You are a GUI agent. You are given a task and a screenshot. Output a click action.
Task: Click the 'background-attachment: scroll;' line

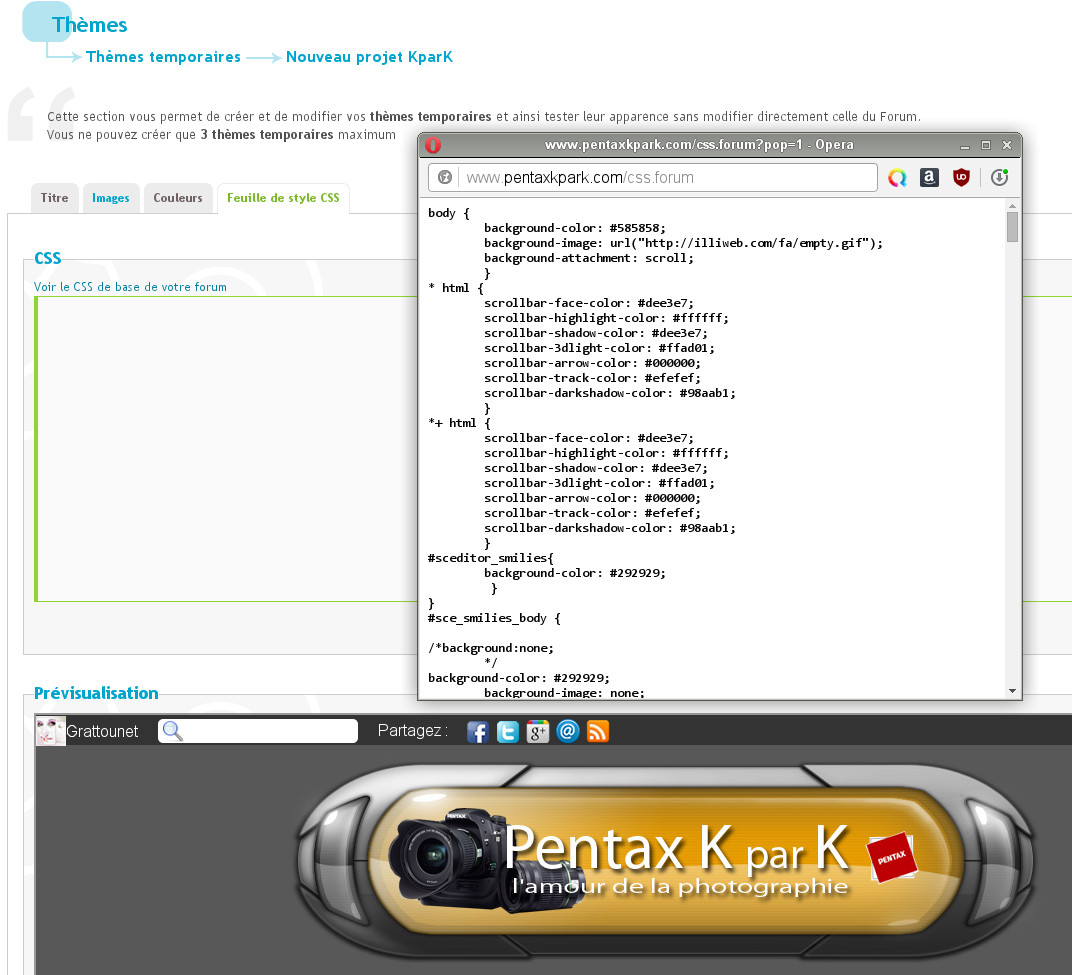click(x=589, y=258)
